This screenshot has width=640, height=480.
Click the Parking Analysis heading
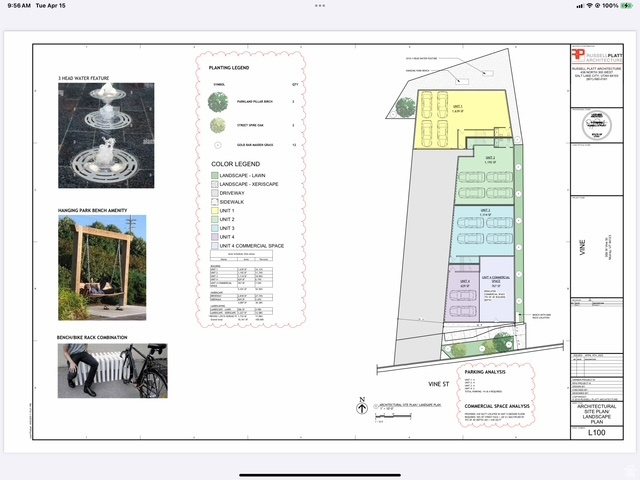pyautogui.click(x=487, y=371)
